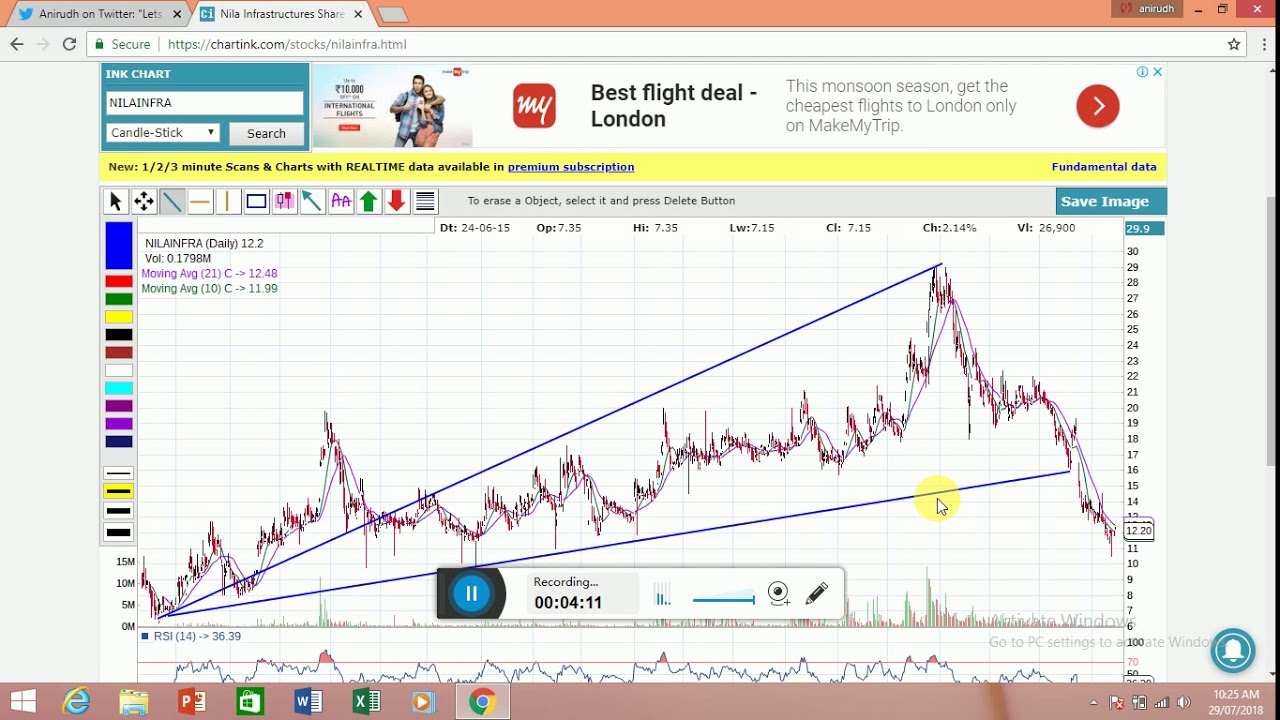Open a new Chrome tab
This screenshot has height=720, width=1280.
tap(392, 14)
